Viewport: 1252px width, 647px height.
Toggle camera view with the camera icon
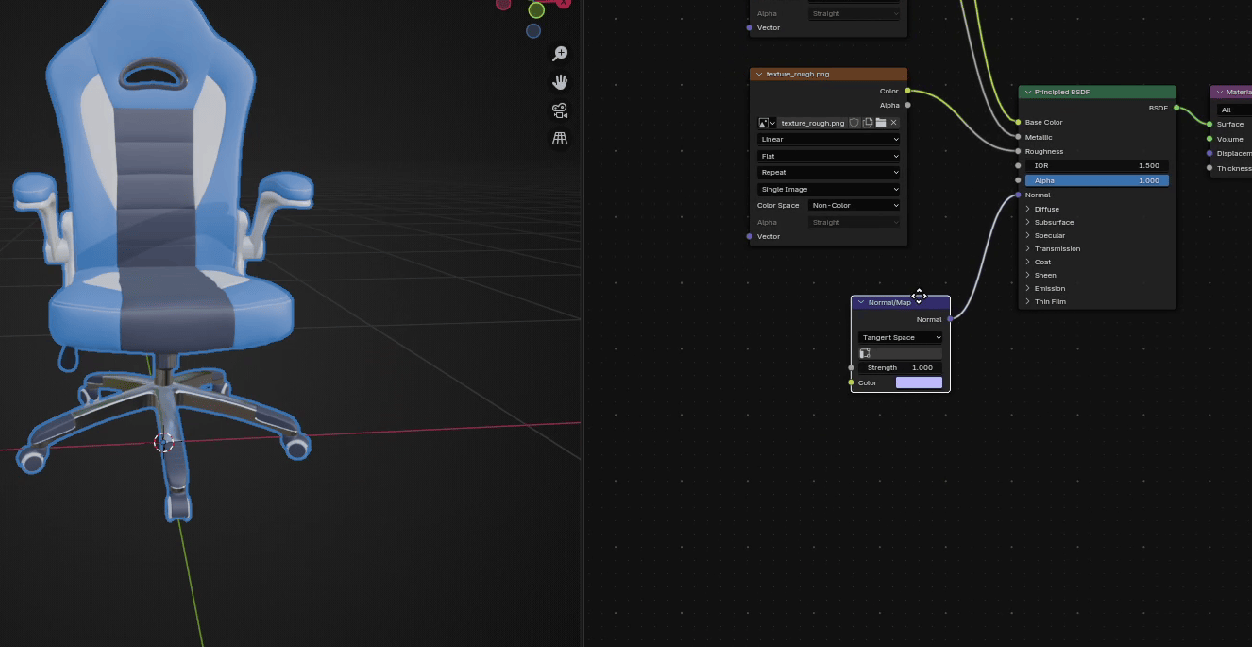(560, 110)
